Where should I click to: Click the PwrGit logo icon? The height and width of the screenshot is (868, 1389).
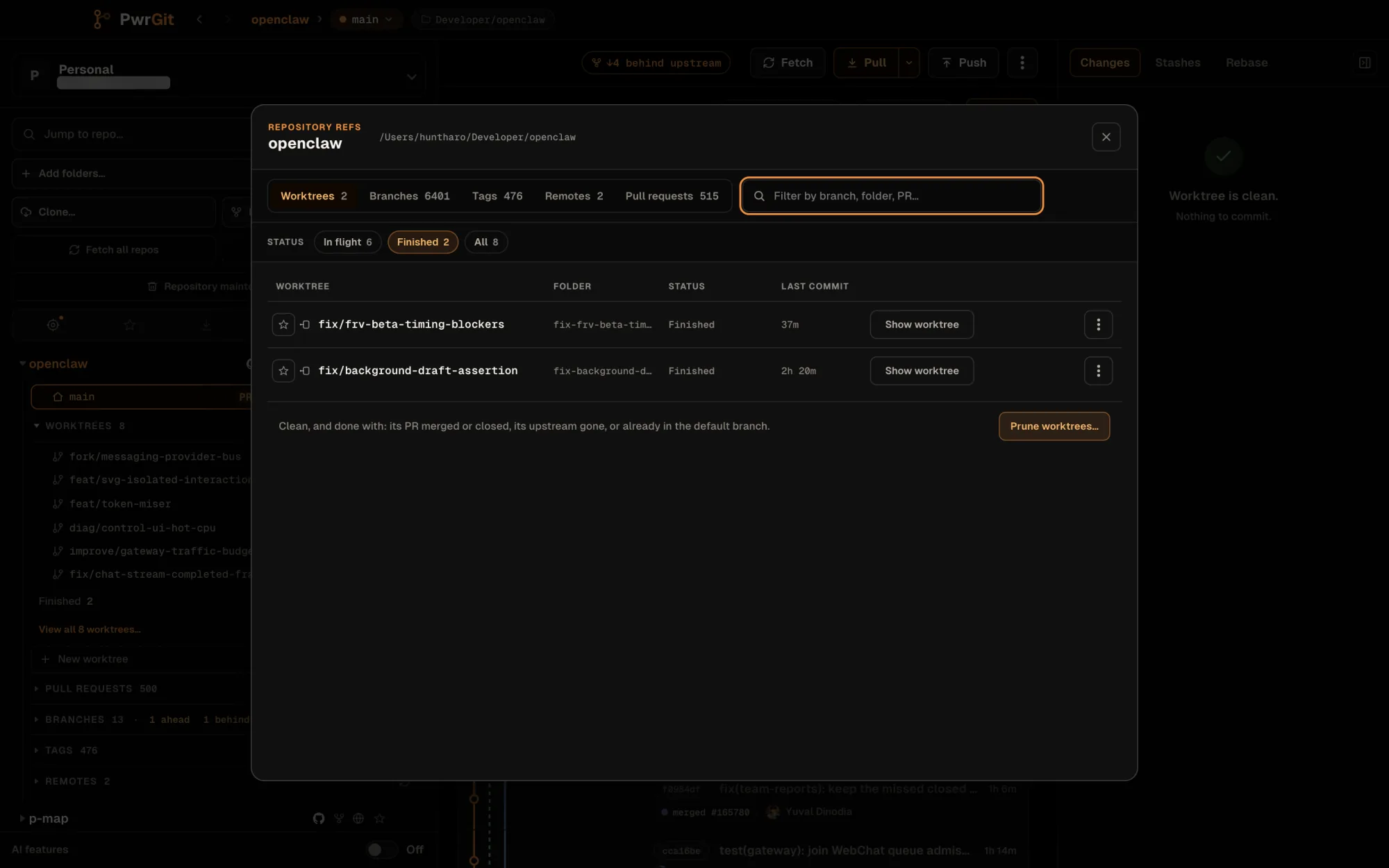pos(101,19)
